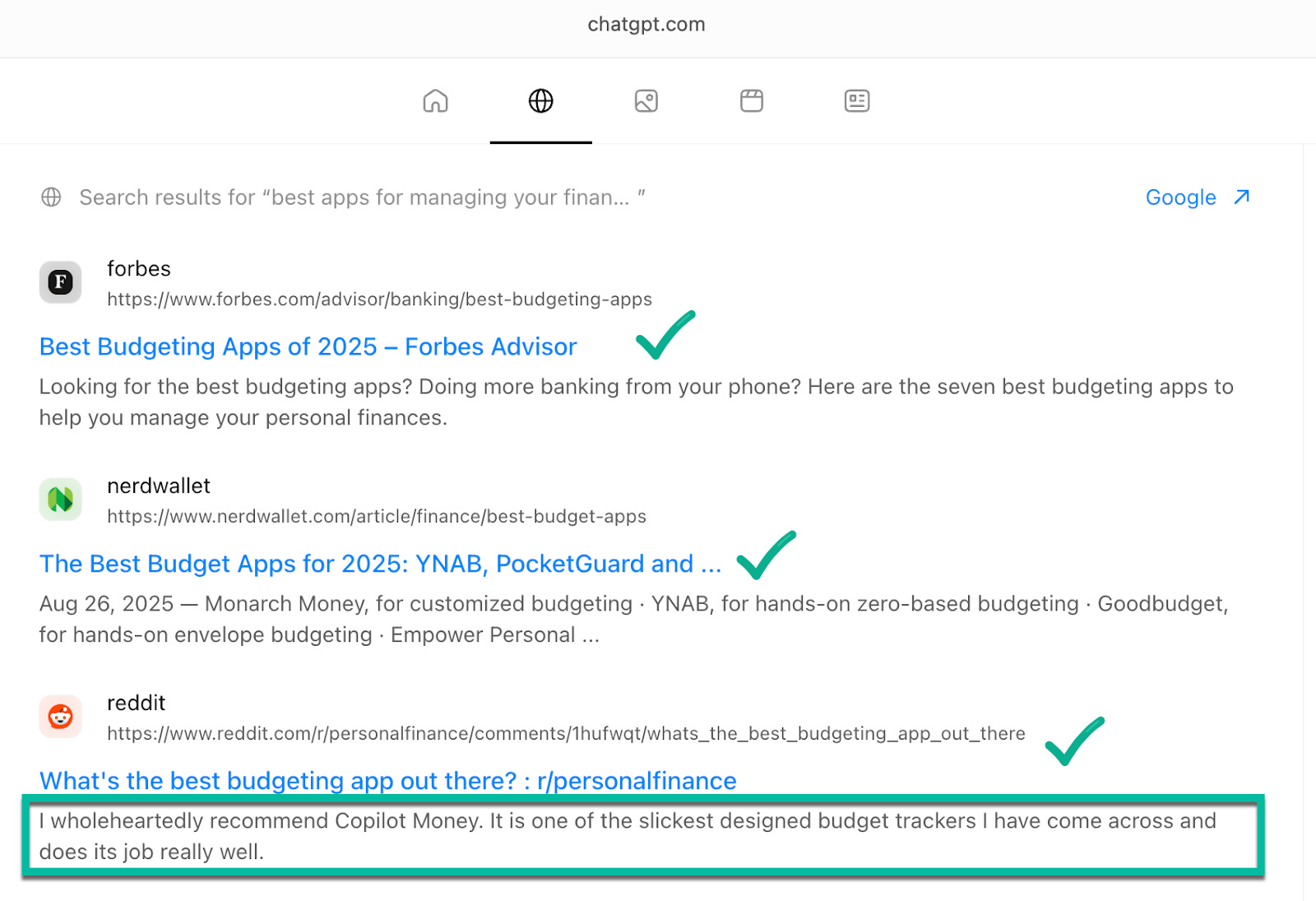
Task: Click the 'reddit' source name
Action: [x=137, y=704]
